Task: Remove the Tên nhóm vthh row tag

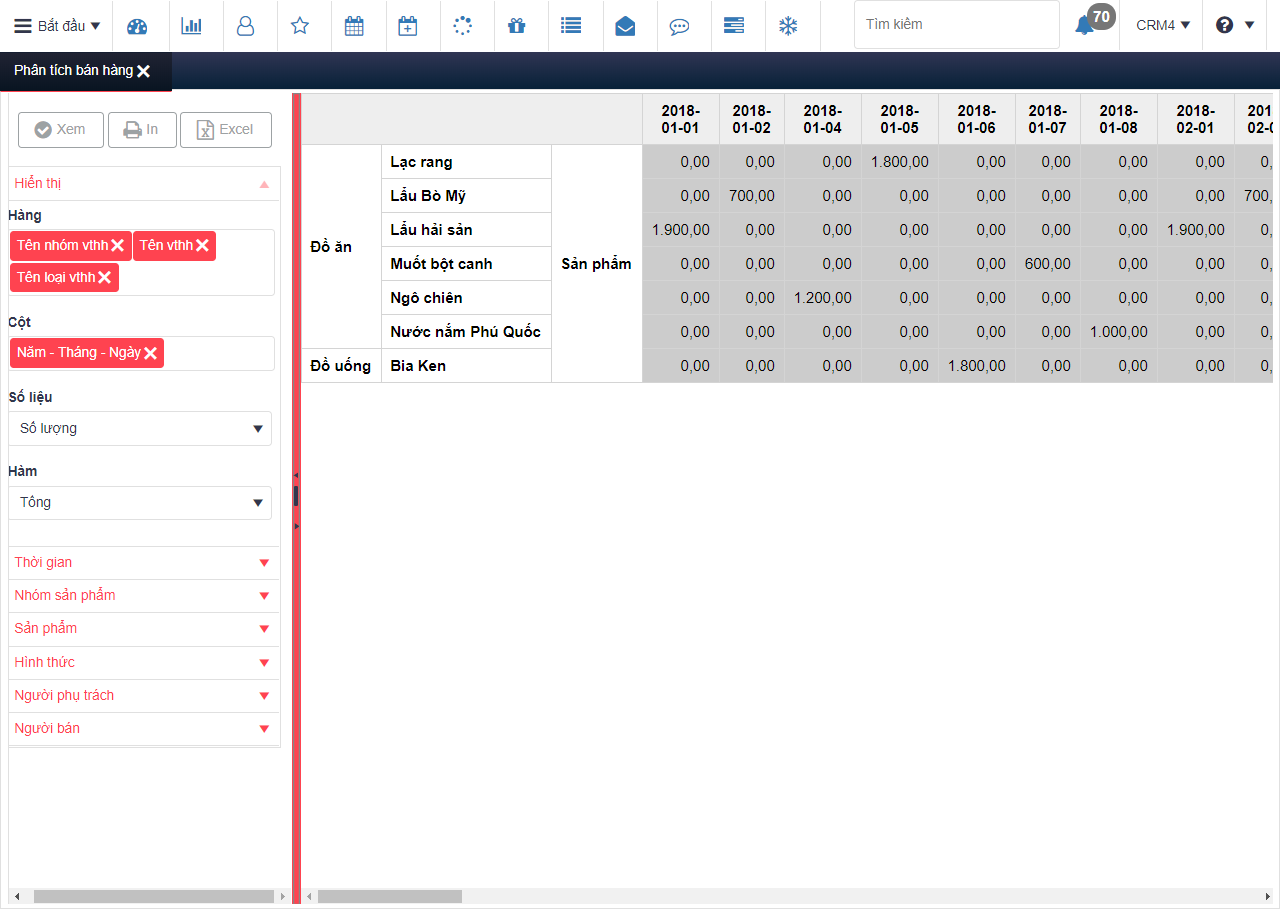Action: click(x=117, y=246)
